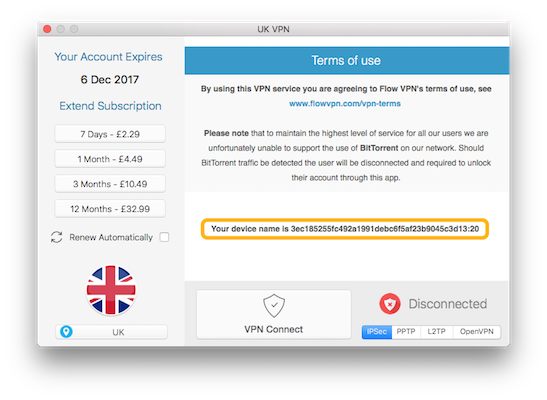The height and width of the screenshot is (400, 547).
Task: Click the renew circular arrows icon
Action: (57, 237)
